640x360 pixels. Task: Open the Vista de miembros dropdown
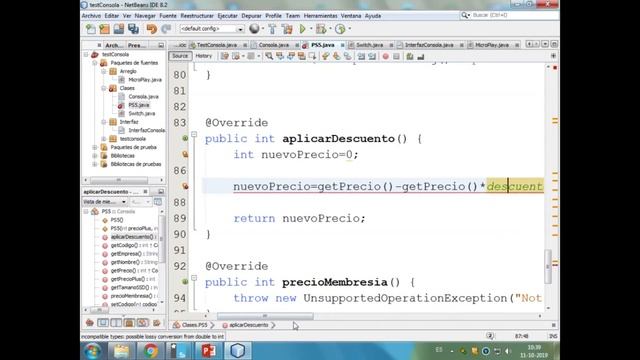pos(105,202)
